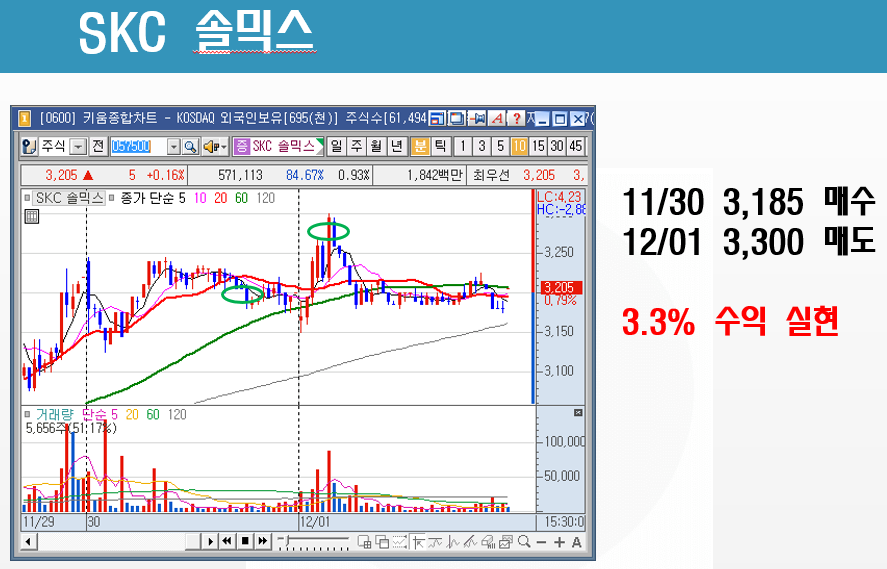Select the 월 monthly chart period
Image resolution: width=887 pixels, height=569 pixels.
pyautogui.click(x=377, y=147)
